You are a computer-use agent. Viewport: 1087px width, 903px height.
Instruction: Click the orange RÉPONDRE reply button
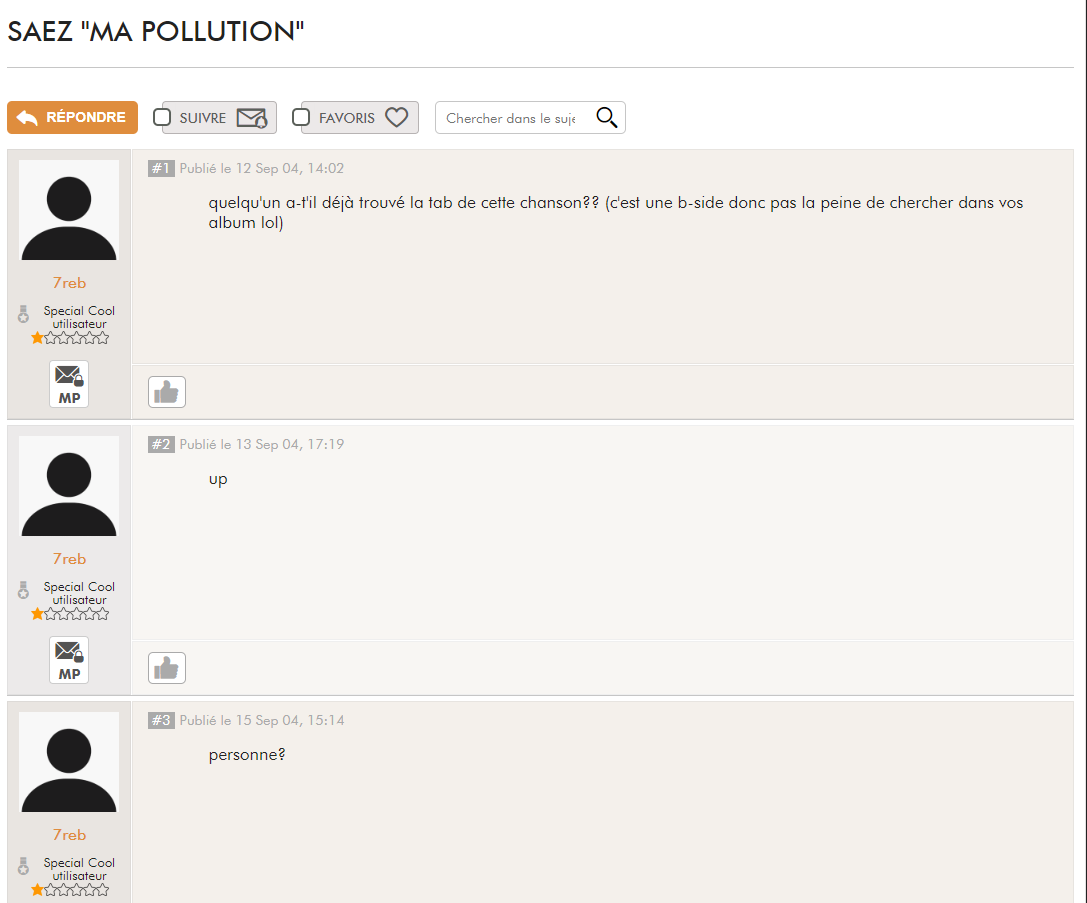[x=72, y=117]
